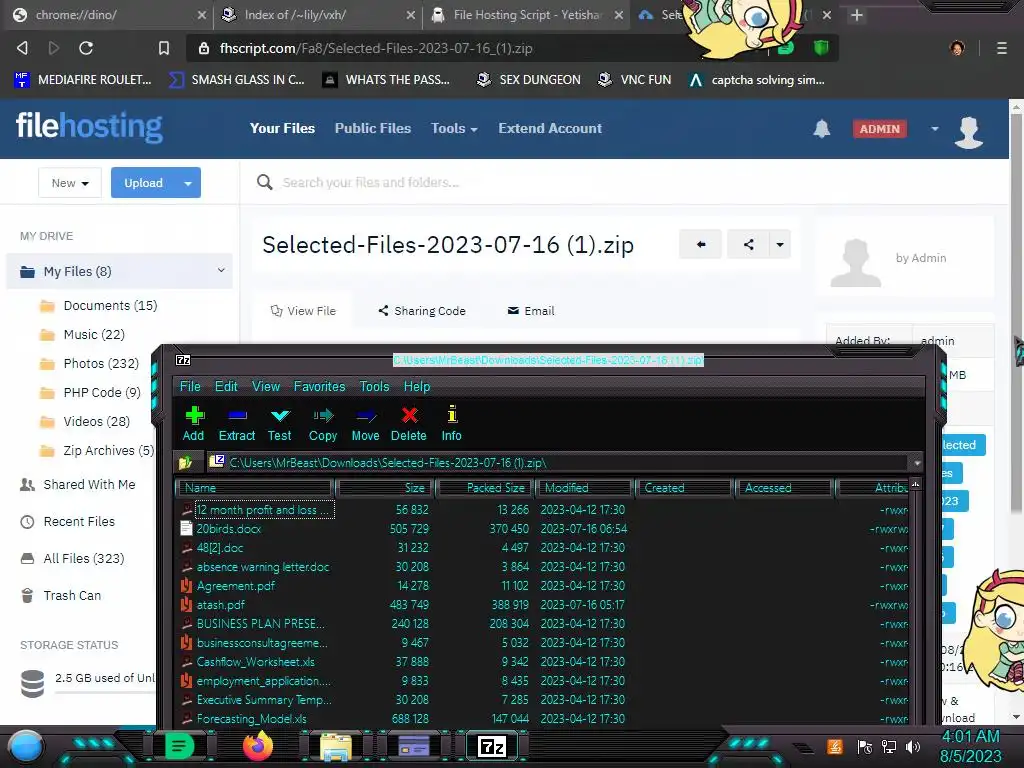1024x768 pixels.
Task: Click the notification bell icon
Action: 822,129
